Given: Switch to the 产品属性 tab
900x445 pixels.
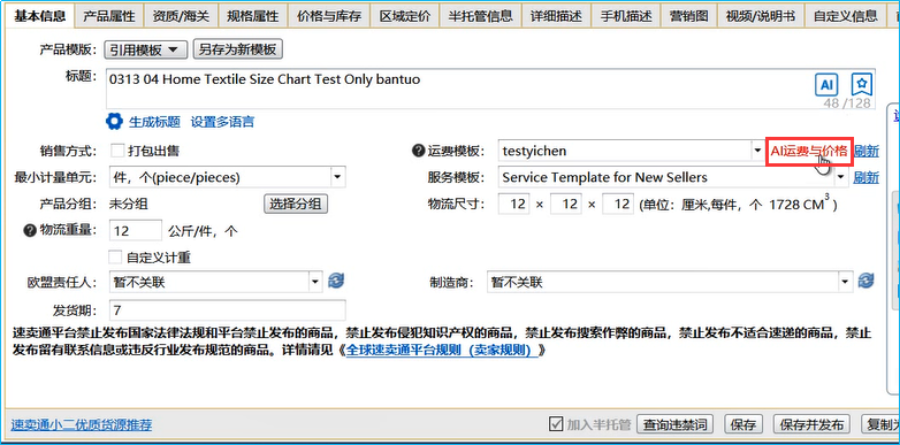Looking at the screenshot, I should pos(108,16).
